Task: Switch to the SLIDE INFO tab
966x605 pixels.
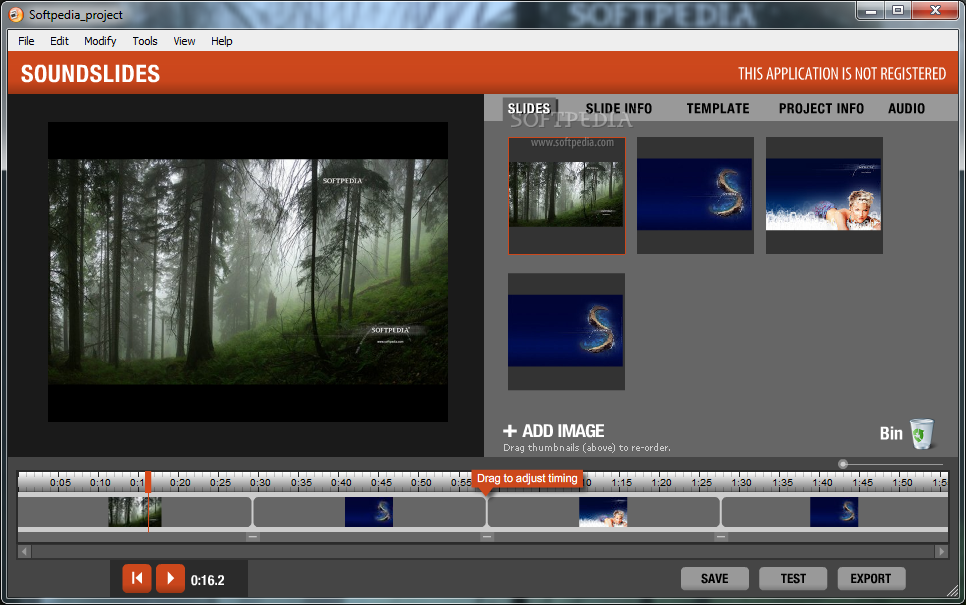Action: pos(619,108)
